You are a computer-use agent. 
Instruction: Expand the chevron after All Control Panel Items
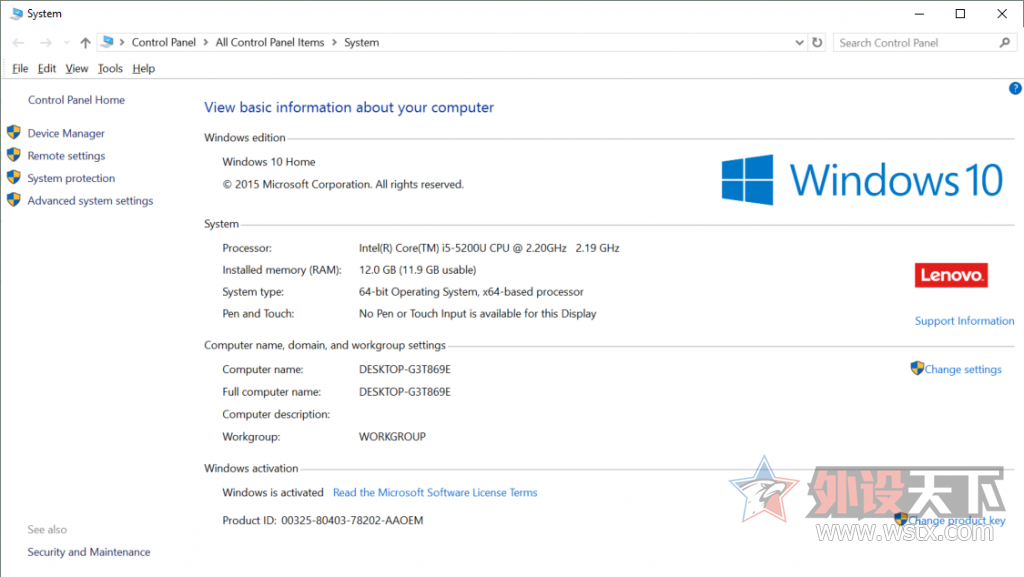pos(334,42)
